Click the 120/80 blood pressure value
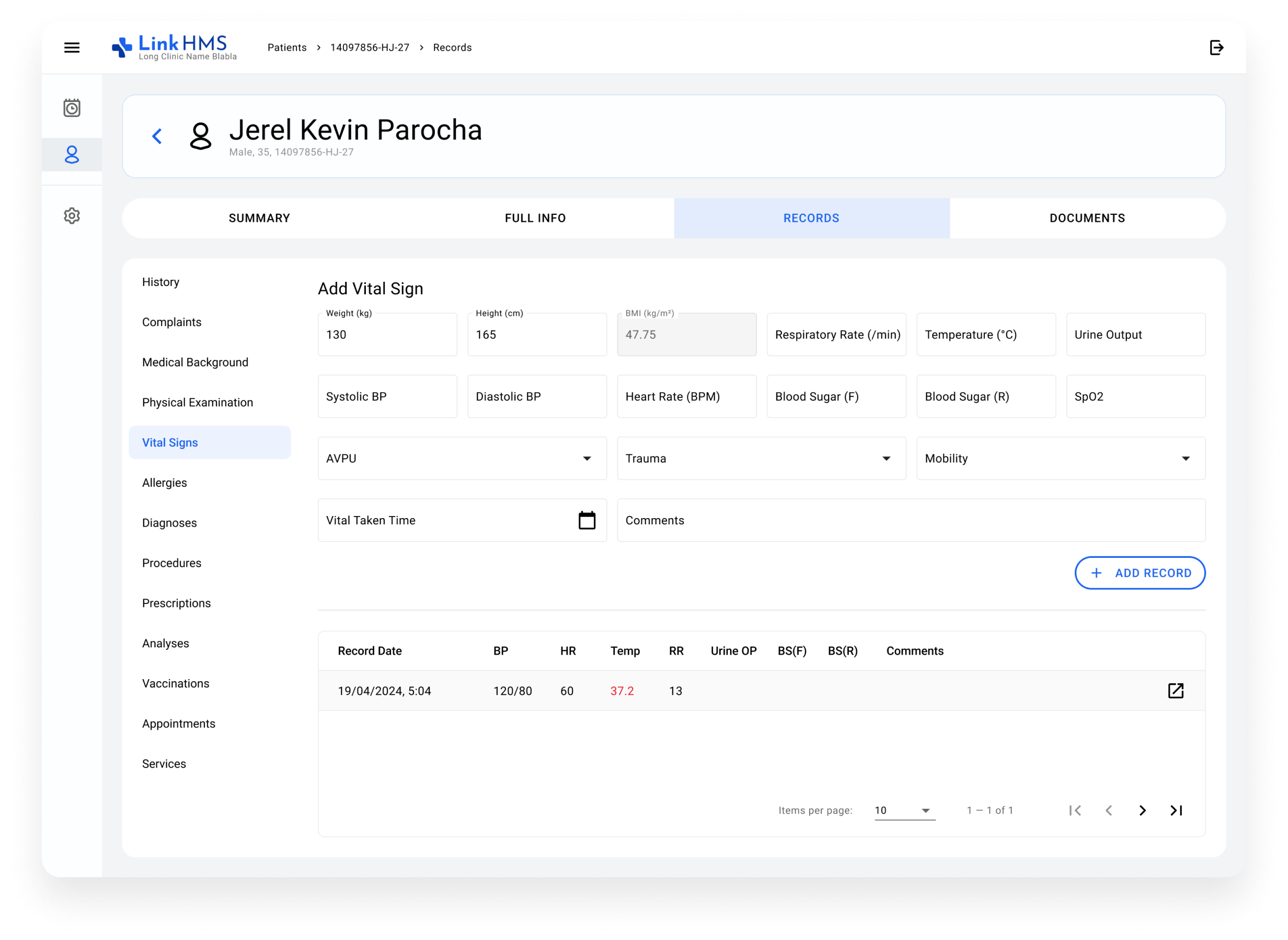The image size is (1288, 940). click(x=513, y=691)
